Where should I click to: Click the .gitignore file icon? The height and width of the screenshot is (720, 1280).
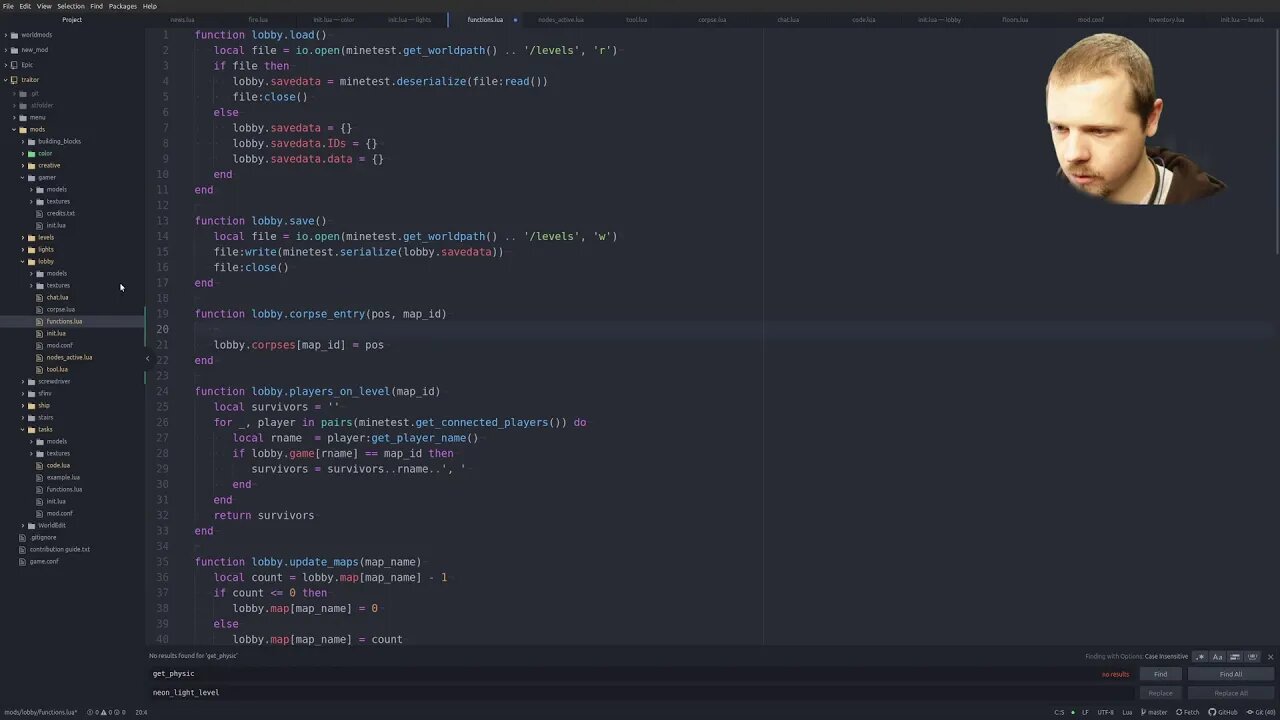[x=23, y=537]
